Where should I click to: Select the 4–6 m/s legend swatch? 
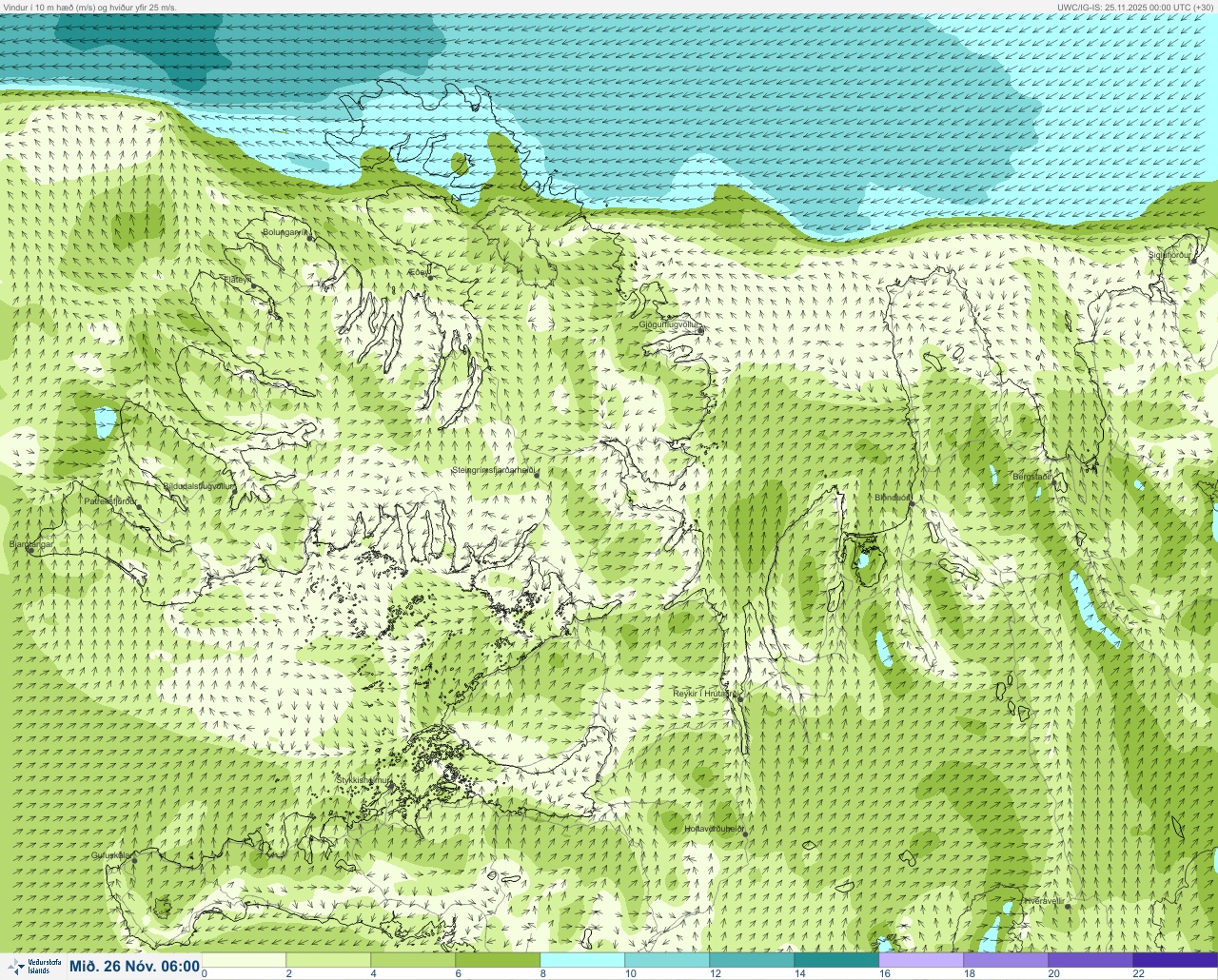coord(413,960)
